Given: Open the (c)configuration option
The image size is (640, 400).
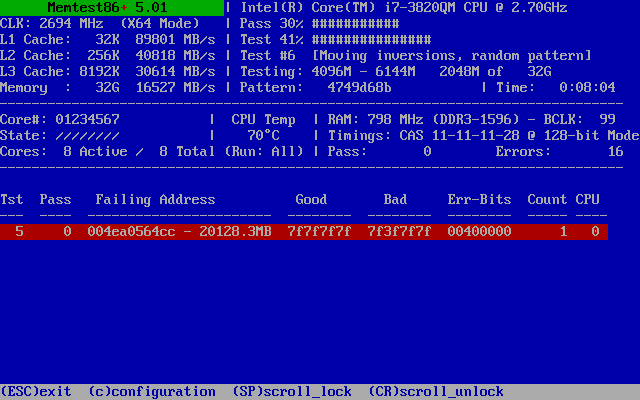Looking at the screenshot, I should click(x=152, y=391).
